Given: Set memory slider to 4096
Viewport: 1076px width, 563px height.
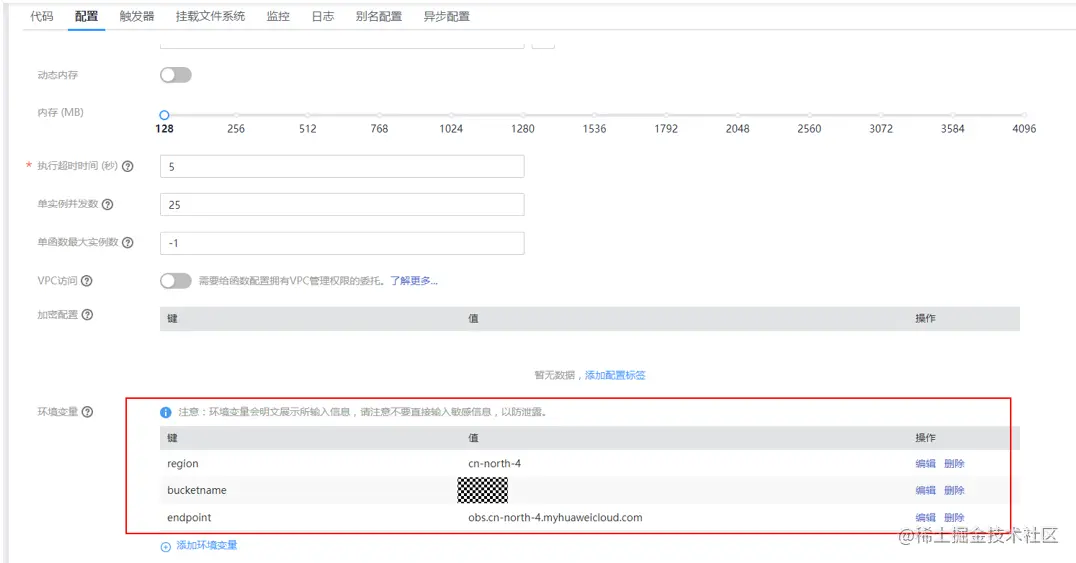Looking at the screenshot, I should coord(1024,115).
